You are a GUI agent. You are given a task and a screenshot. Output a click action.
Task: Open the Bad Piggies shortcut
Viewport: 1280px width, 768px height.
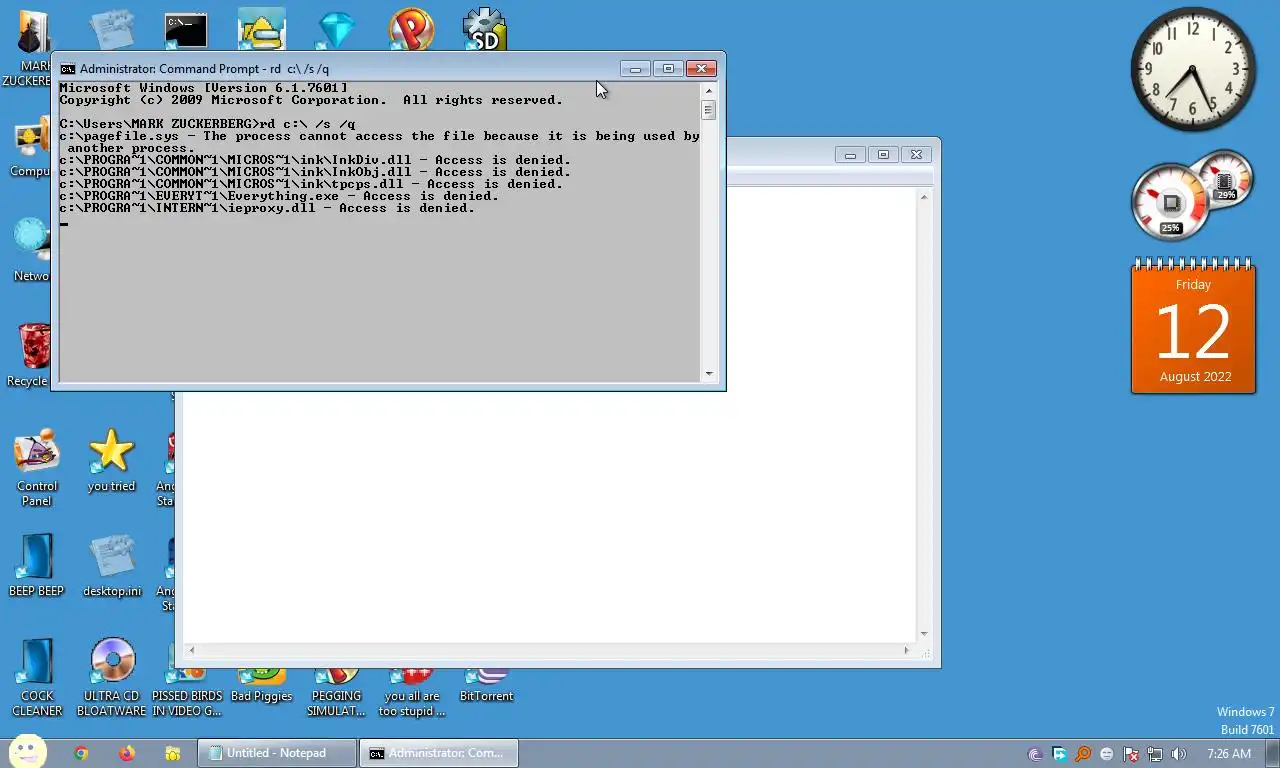click(261, 686)
